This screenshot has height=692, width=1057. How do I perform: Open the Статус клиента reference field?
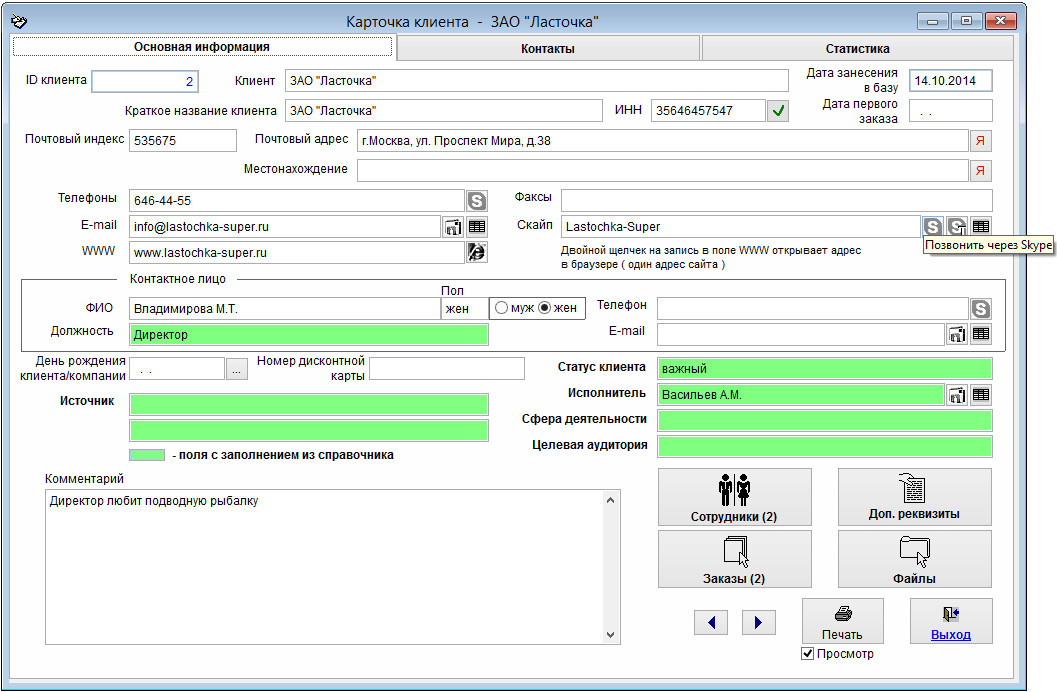point(824,369)
